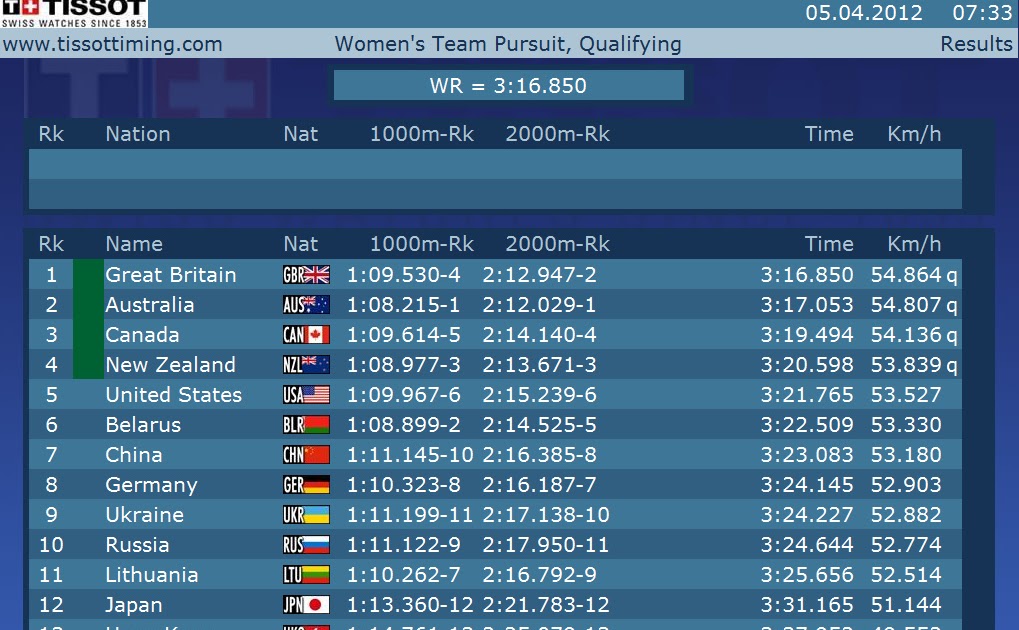Click the Ukraine team name

pos(144,515)
